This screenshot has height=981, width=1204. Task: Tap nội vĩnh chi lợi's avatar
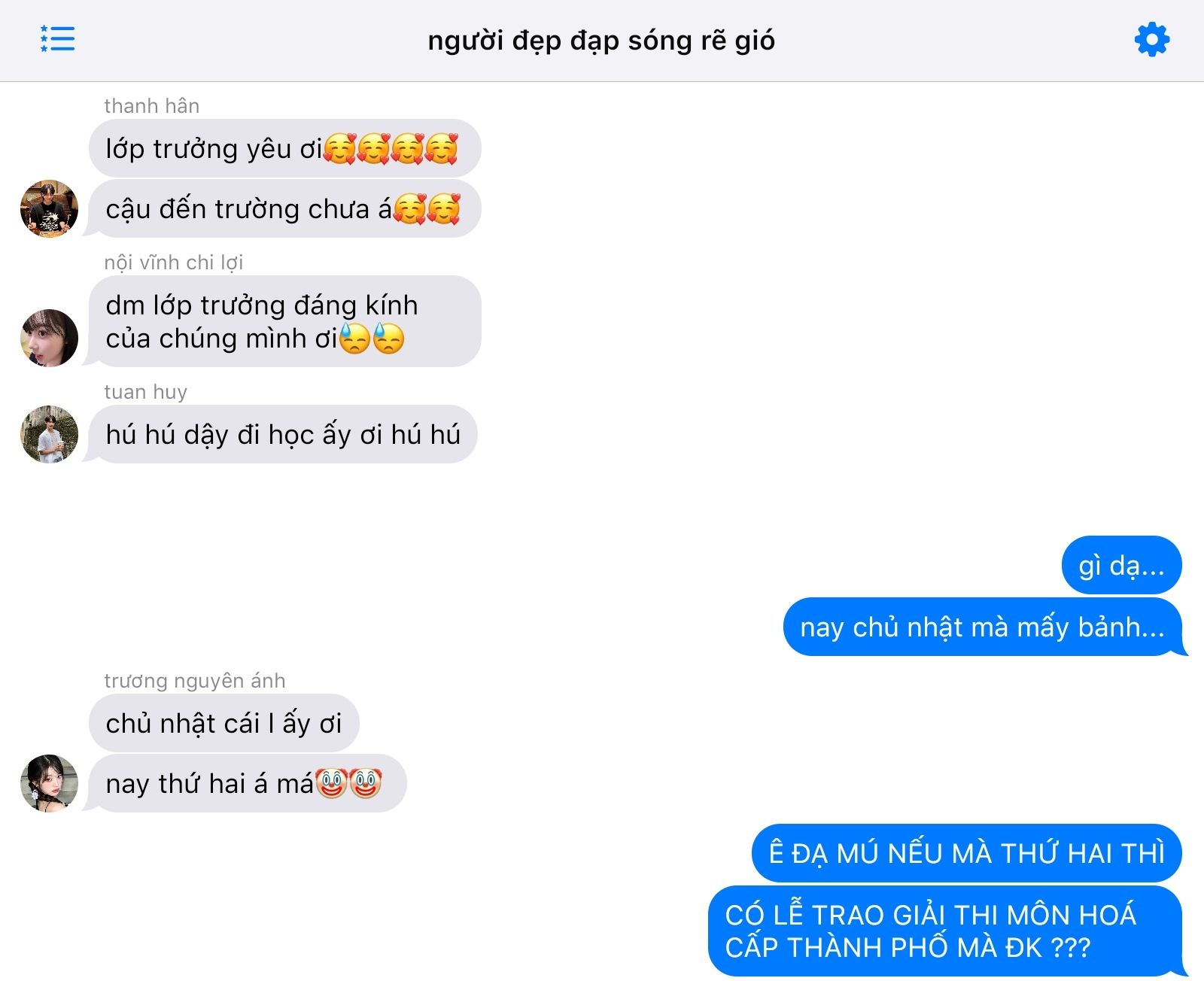(x=49, y=338)
